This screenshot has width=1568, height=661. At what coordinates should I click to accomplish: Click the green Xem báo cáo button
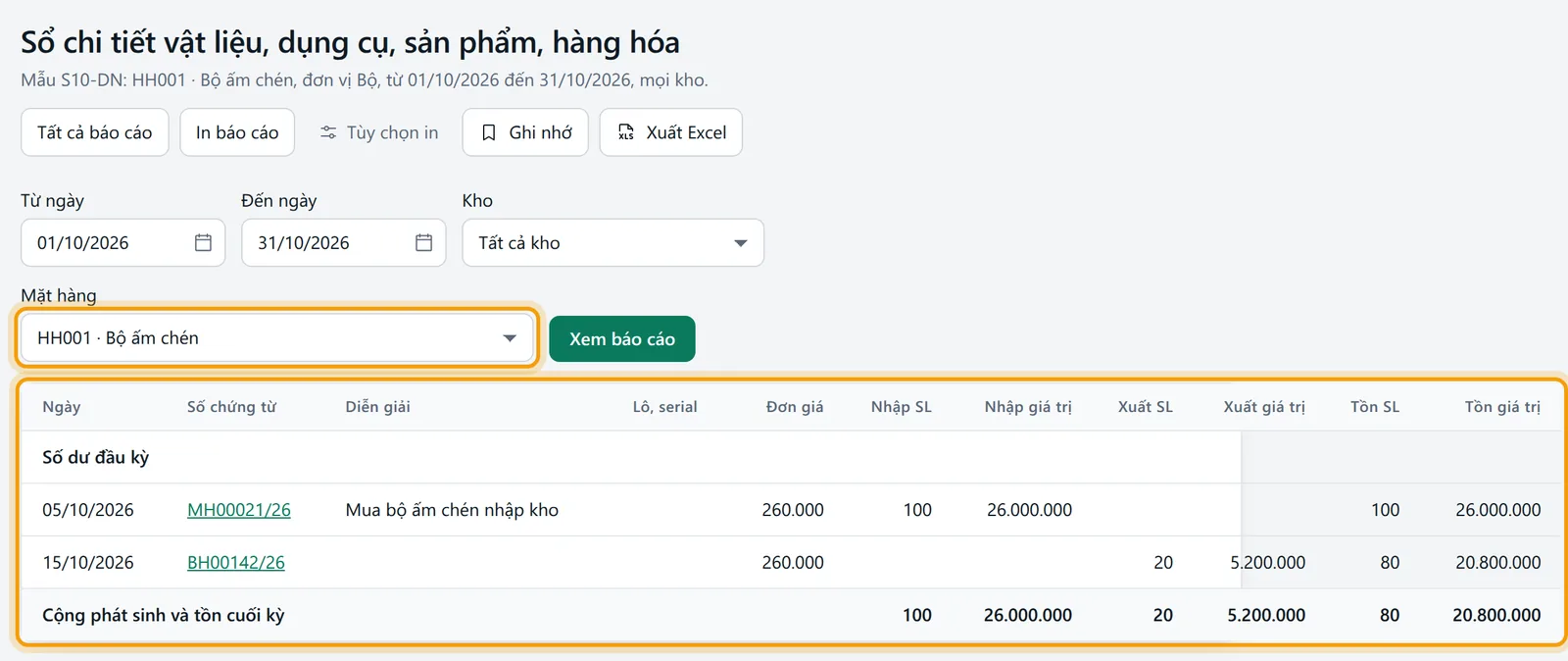coord(622,338)
